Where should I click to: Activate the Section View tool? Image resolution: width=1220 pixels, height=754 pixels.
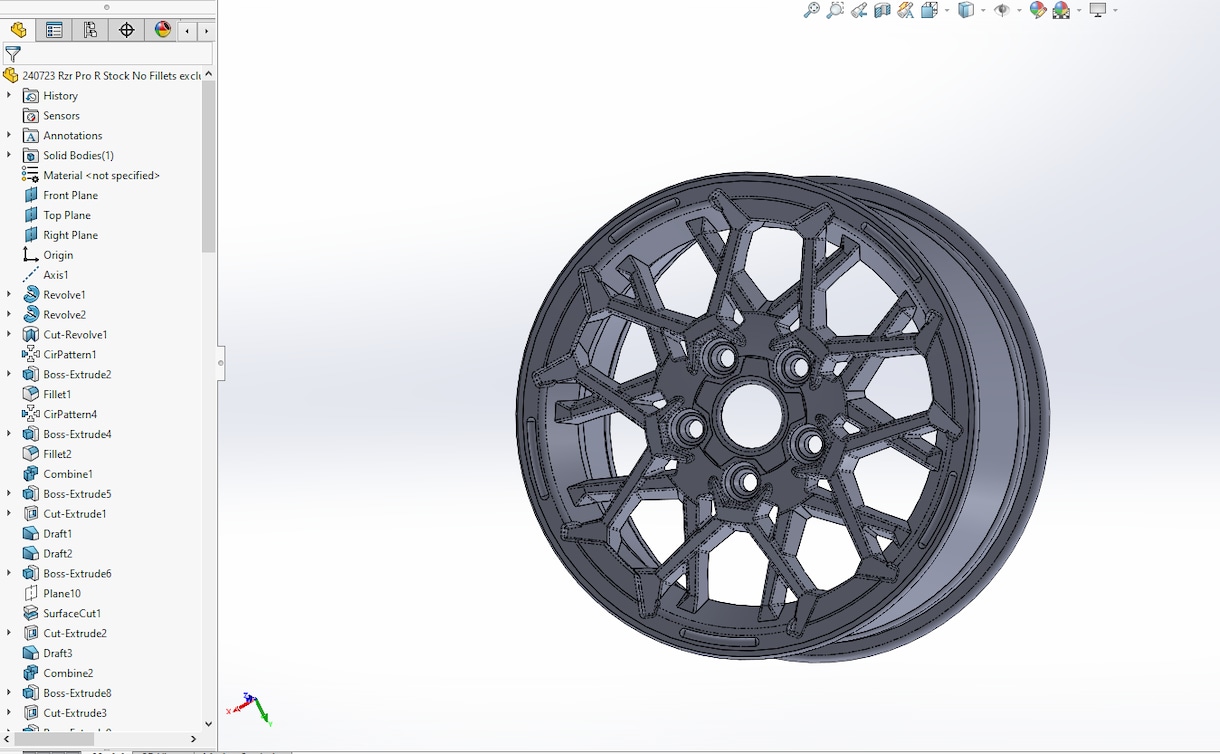(x=882, y=10)
